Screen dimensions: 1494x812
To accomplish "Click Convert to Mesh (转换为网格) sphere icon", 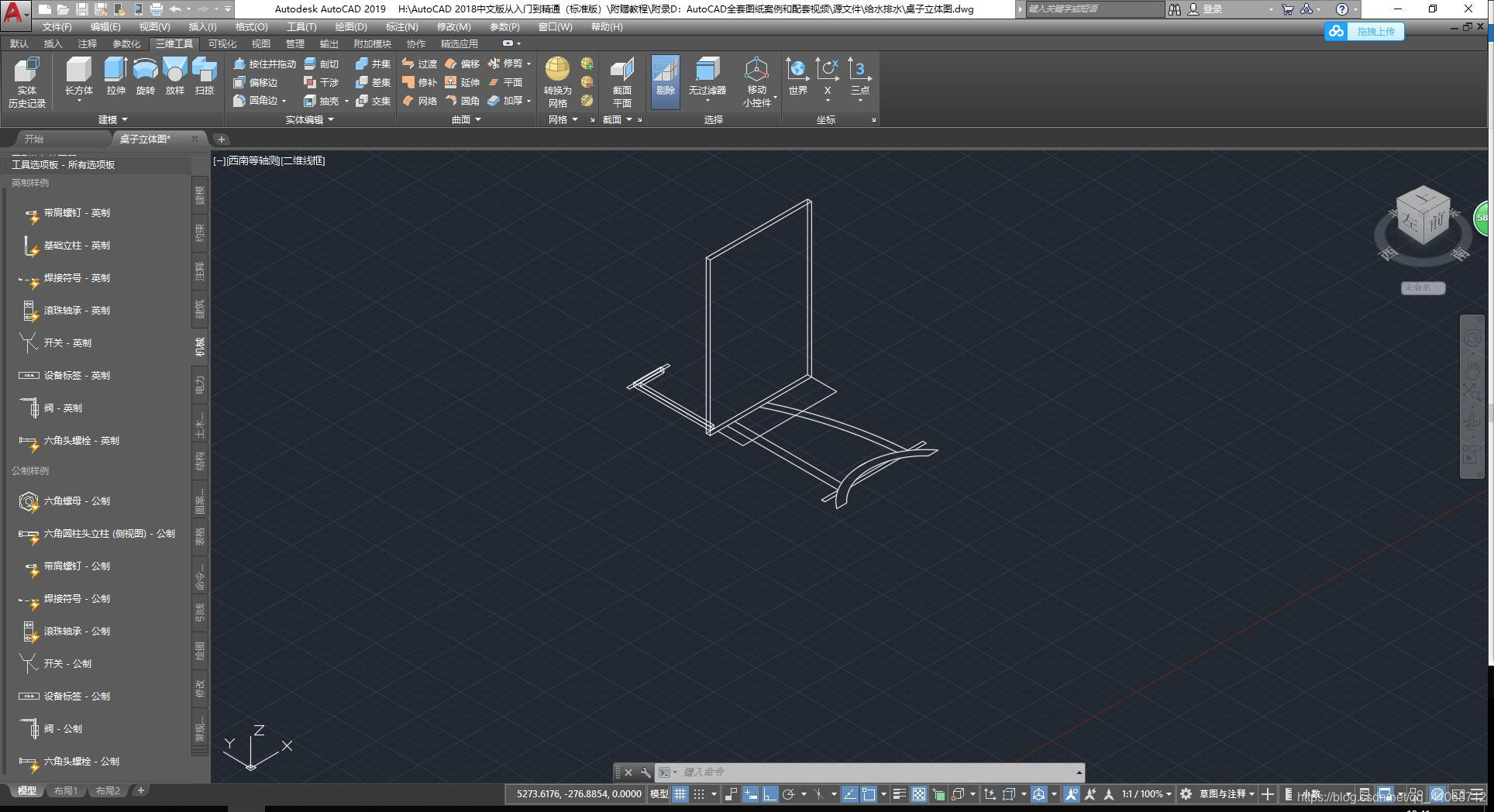I will (557, 69).
